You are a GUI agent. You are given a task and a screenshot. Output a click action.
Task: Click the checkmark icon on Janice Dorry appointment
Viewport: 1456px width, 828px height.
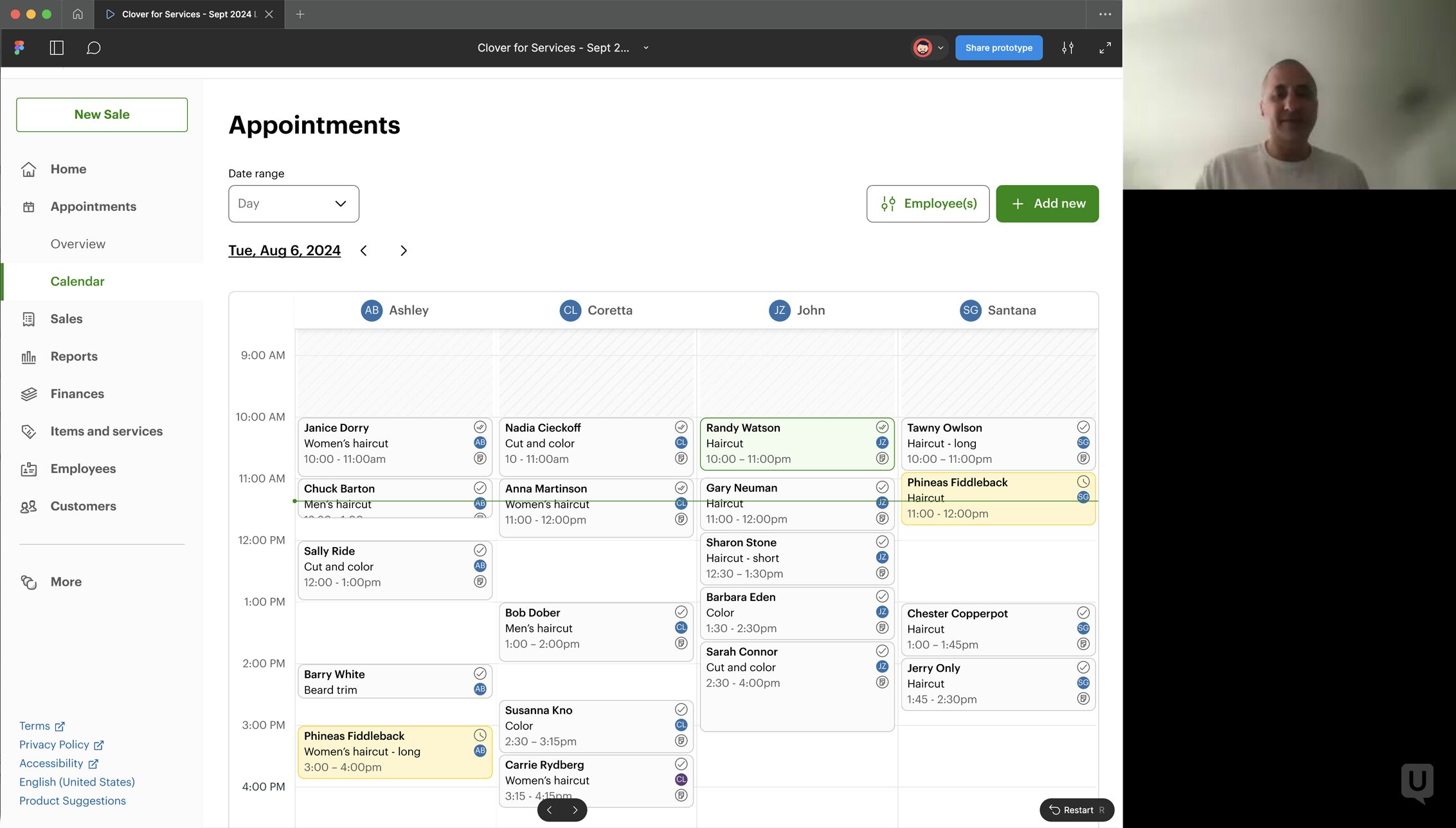[479, 427]
